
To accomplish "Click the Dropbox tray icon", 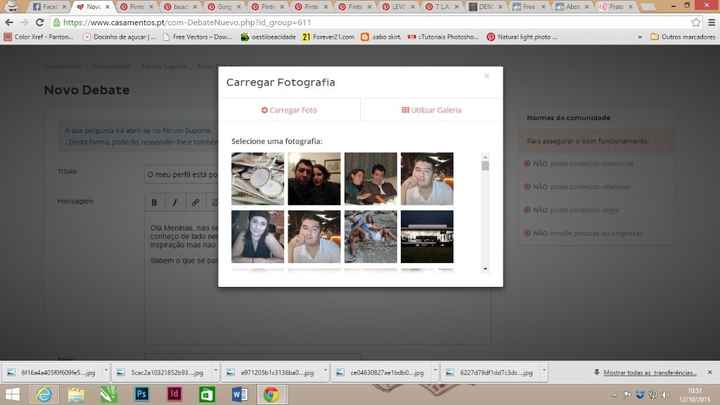I will pos(640,395).
